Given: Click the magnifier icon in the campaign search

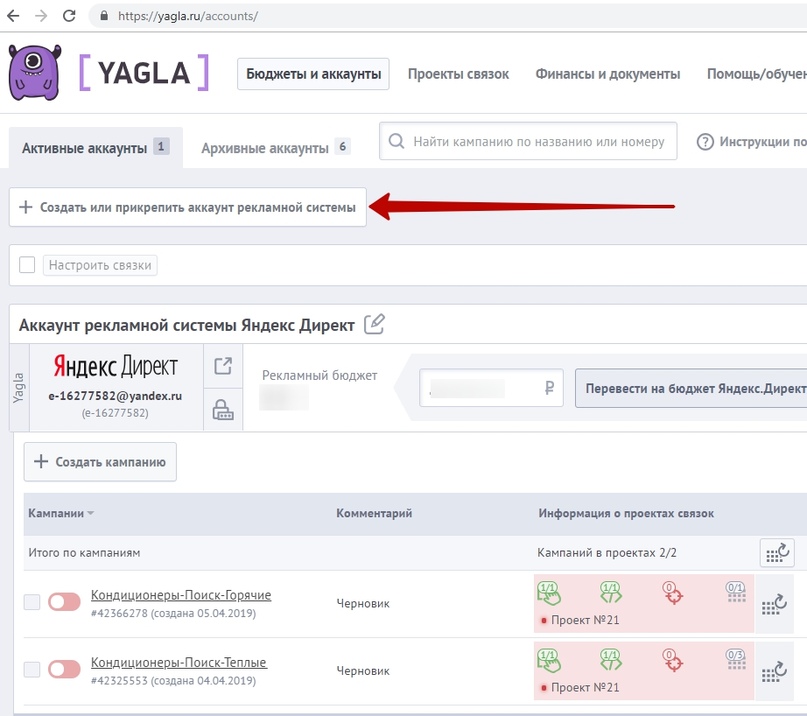Looking at the screenshot, I should pyautogui.click(x=396, y=141).
